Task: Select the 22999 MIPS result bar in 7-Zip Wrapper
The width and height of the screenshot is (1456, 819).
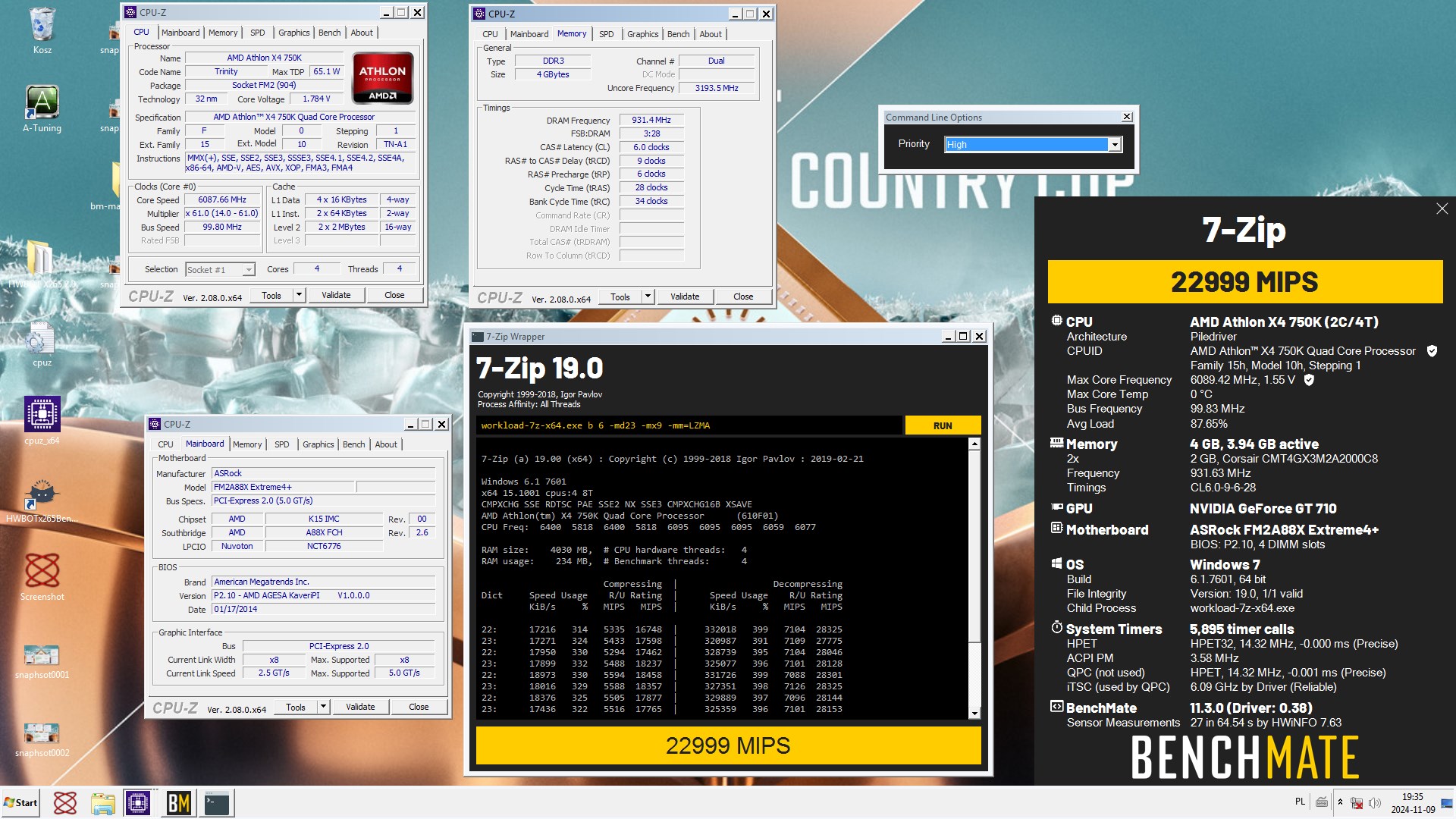Action: pos(728,745)
